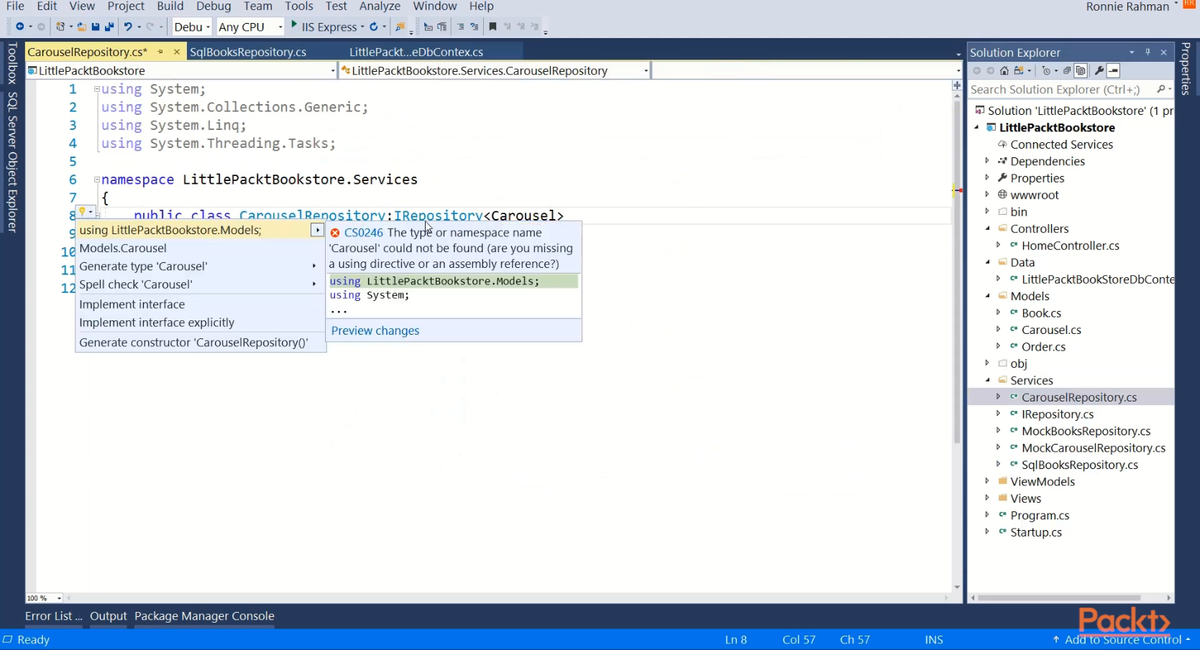Toggle Show All Files in Solution Explorer

(1080, 71)
